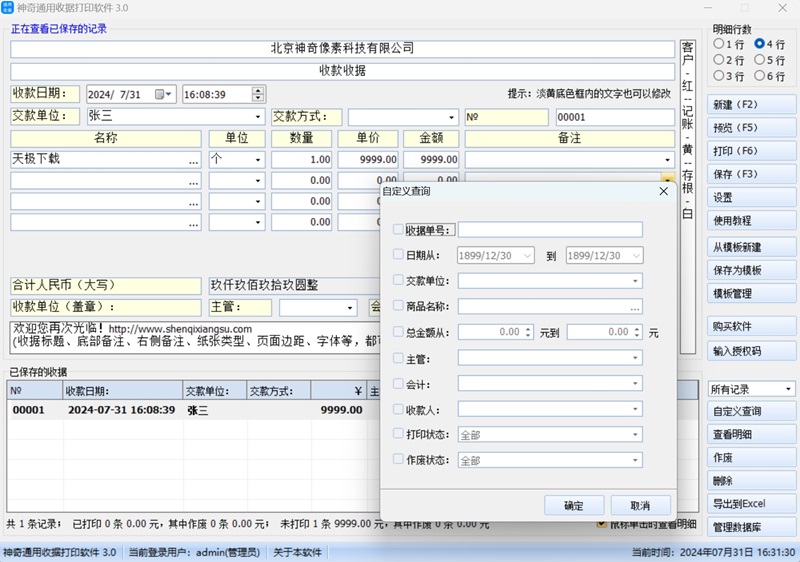Click the time spinner beside 16:08:39
The height and width of the screenshot is (562, 800).
pyautogui.click(x=258, y=94)
